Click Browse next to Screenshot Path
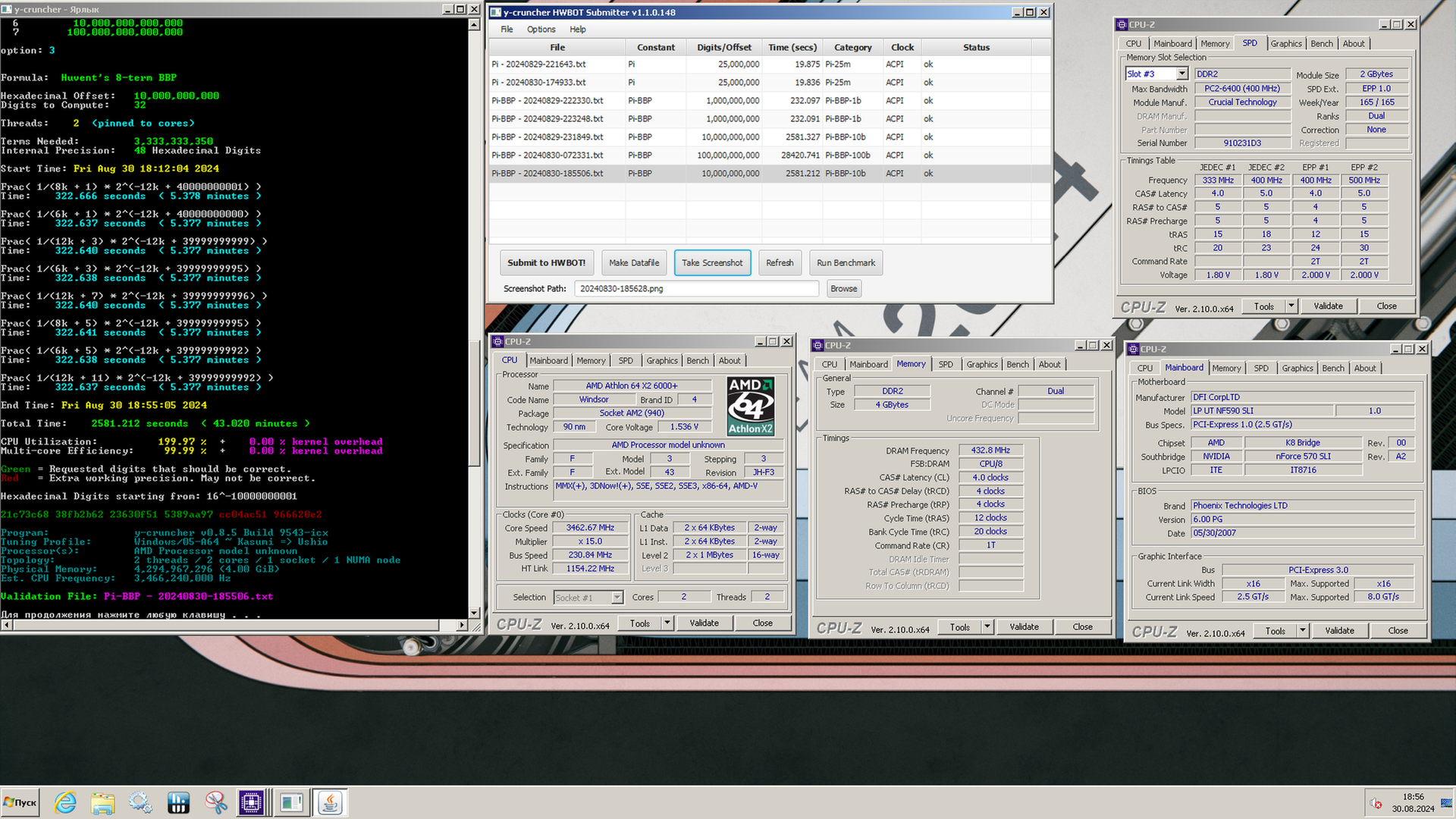Screen dimensions: 1456x819 click(x=843, y=288)
